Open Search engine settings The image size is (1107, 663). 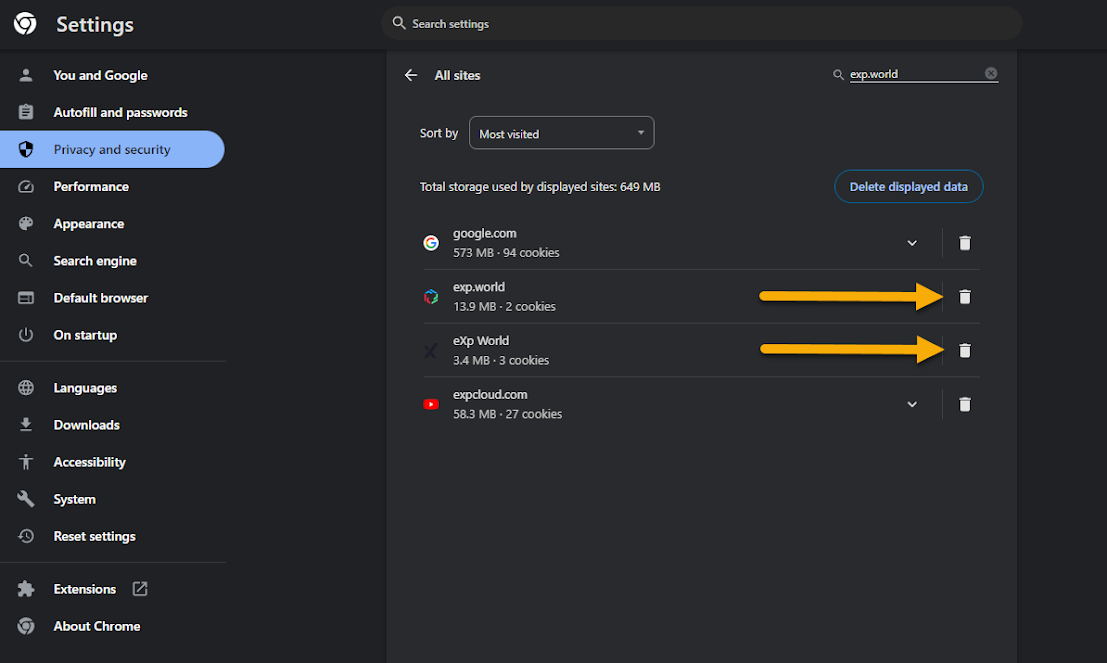click(95, 261)
